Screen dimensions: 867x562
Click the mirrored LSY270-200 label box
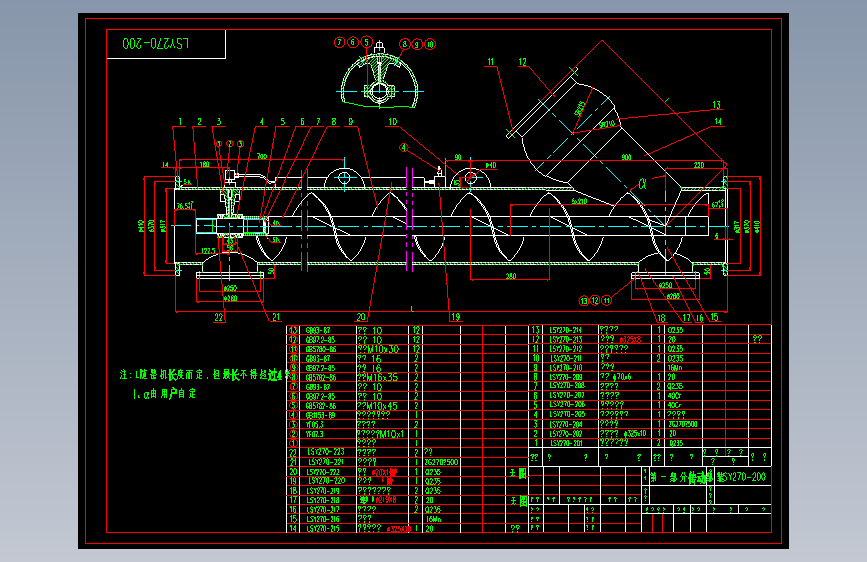pos(166,44)
